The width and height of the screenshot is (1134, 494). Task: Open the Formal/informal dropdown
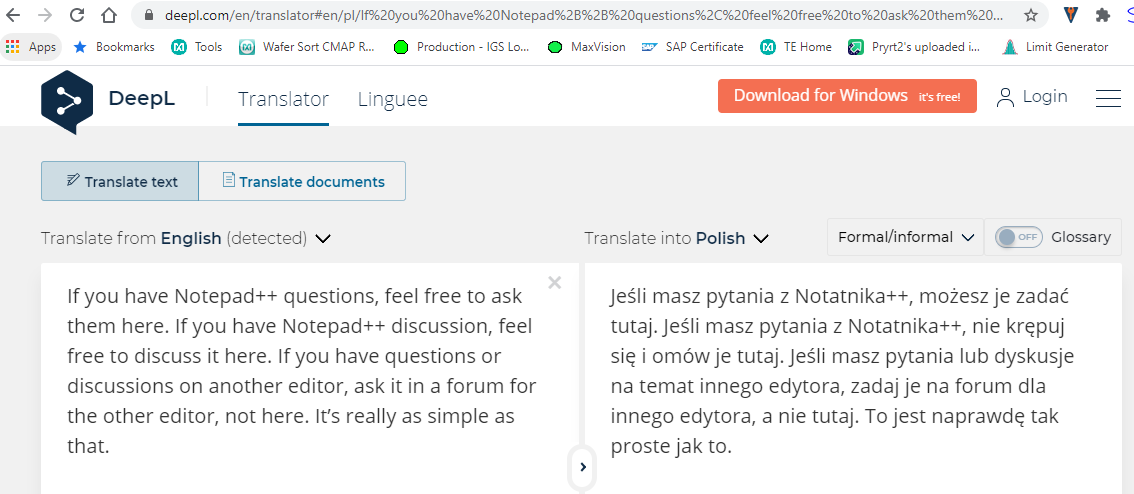pos(905,237)
